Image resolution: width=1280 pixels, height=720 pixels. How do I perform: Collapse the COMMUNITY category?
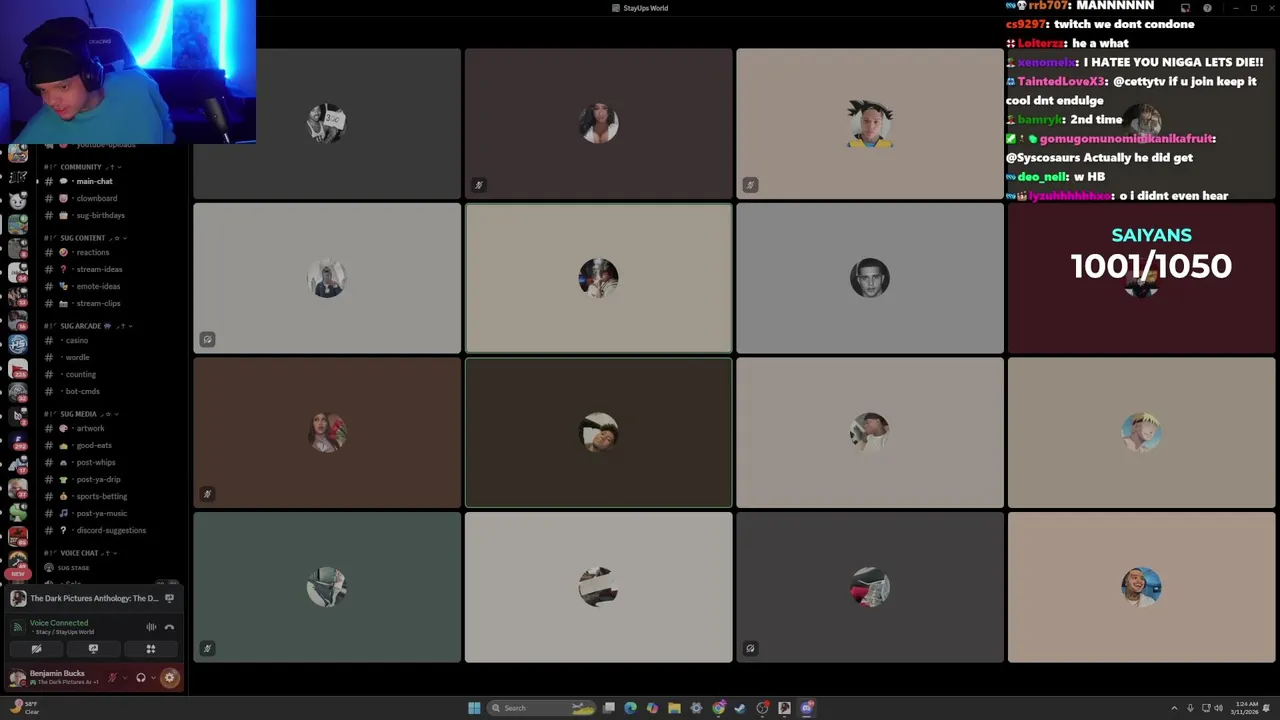click(84, 167)
